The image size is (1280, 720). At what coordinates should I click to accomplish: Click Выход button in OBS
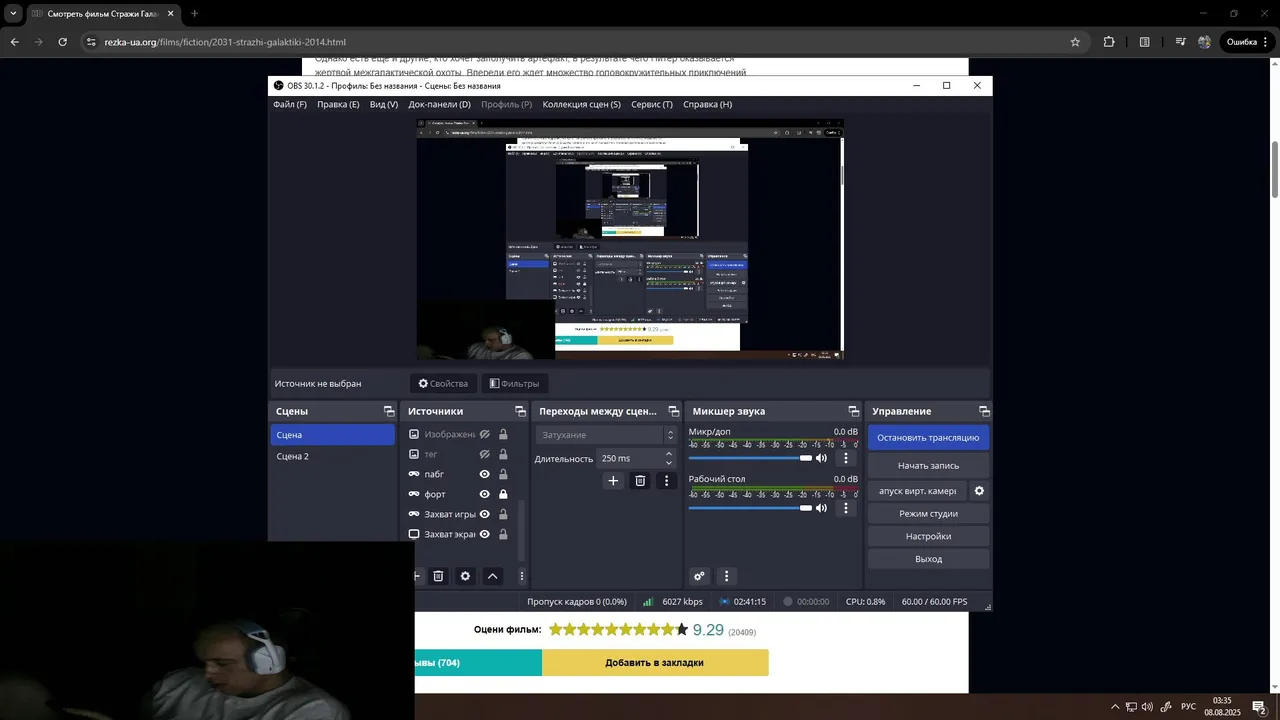coord(928,559)
